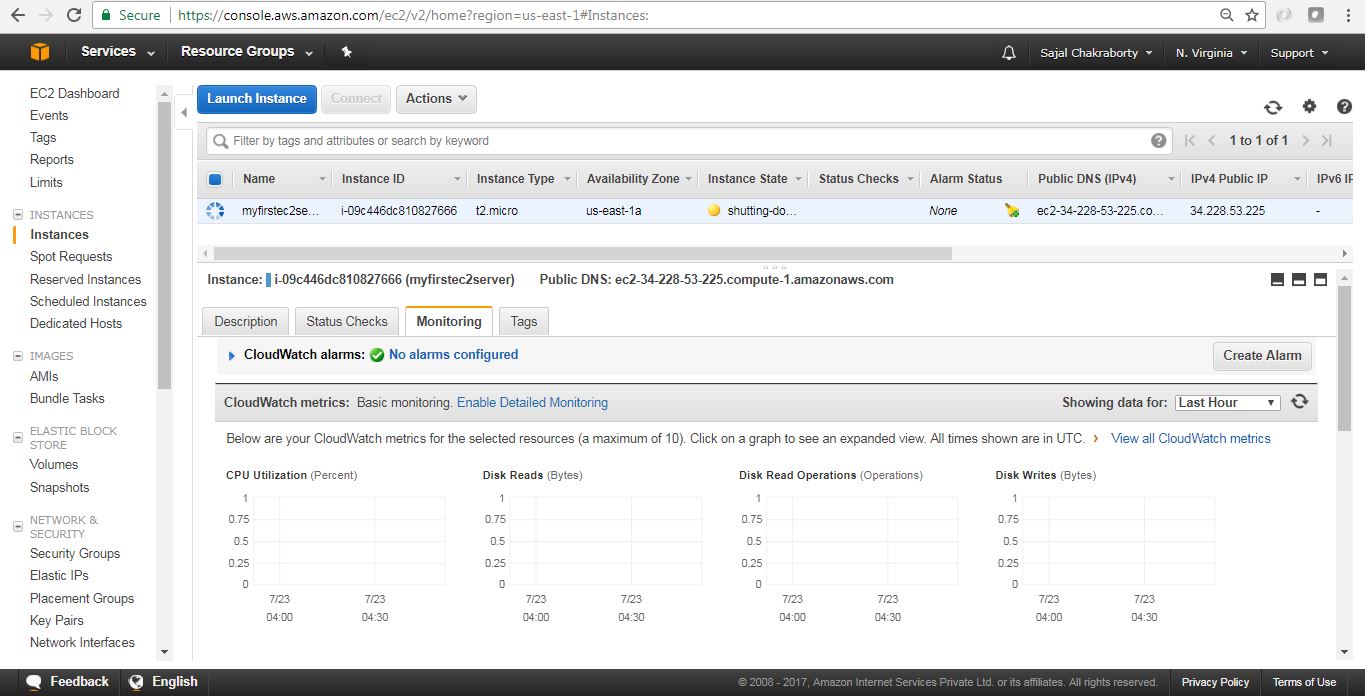Click the globe language icon

point(136,682)
